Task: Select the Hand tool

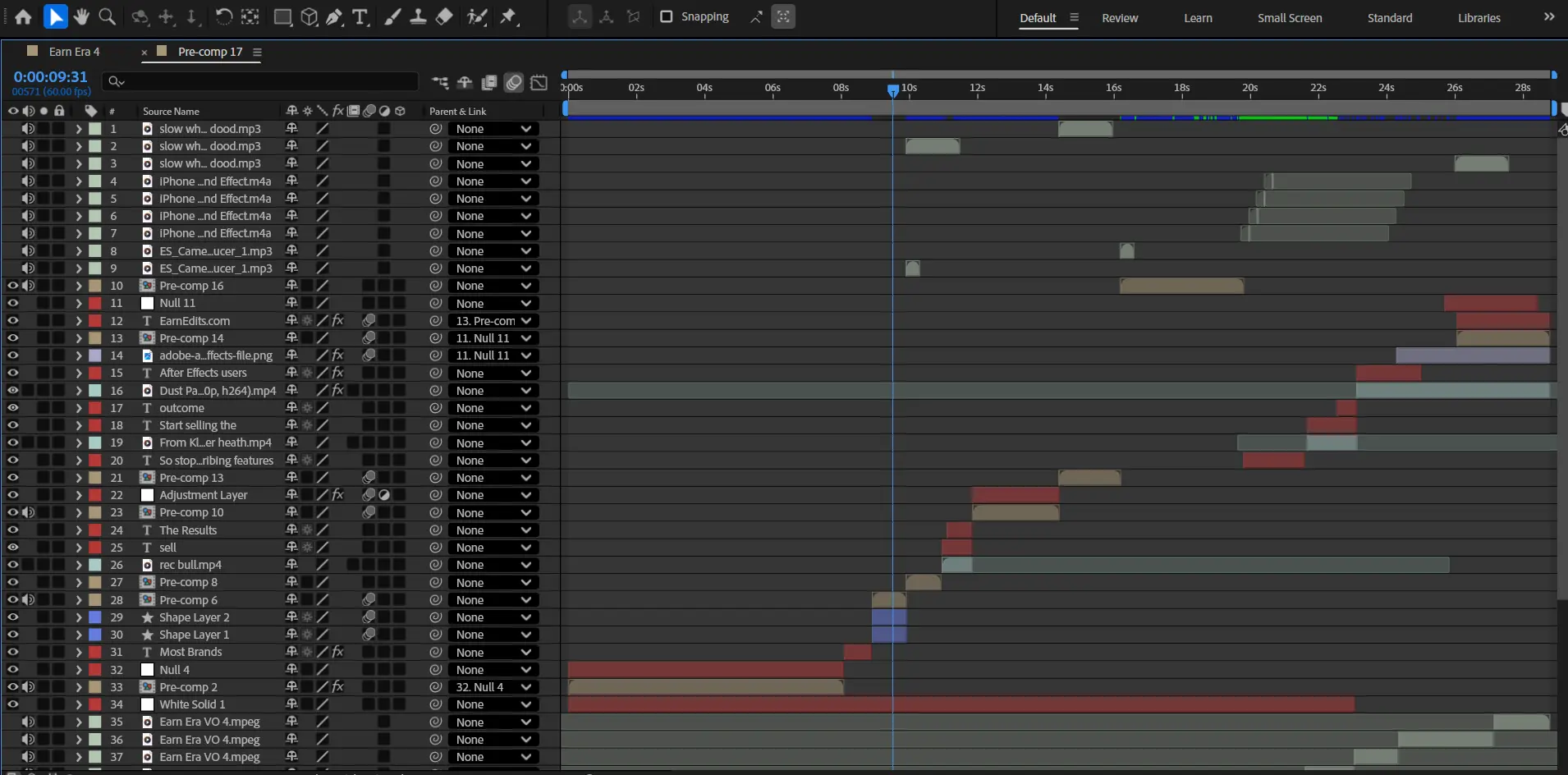Action: (x=81, y=17)
